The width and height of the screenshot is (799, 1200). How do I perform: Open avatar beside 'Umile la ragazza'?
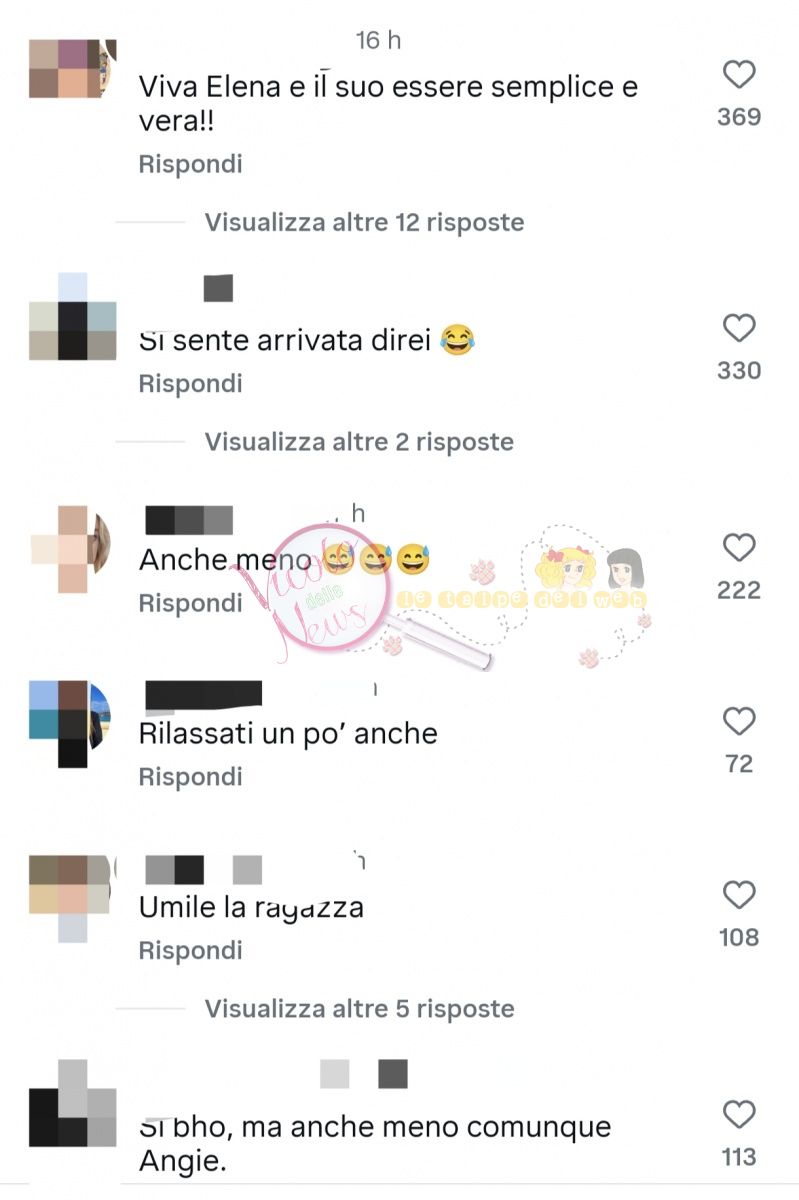pos(72,898)
